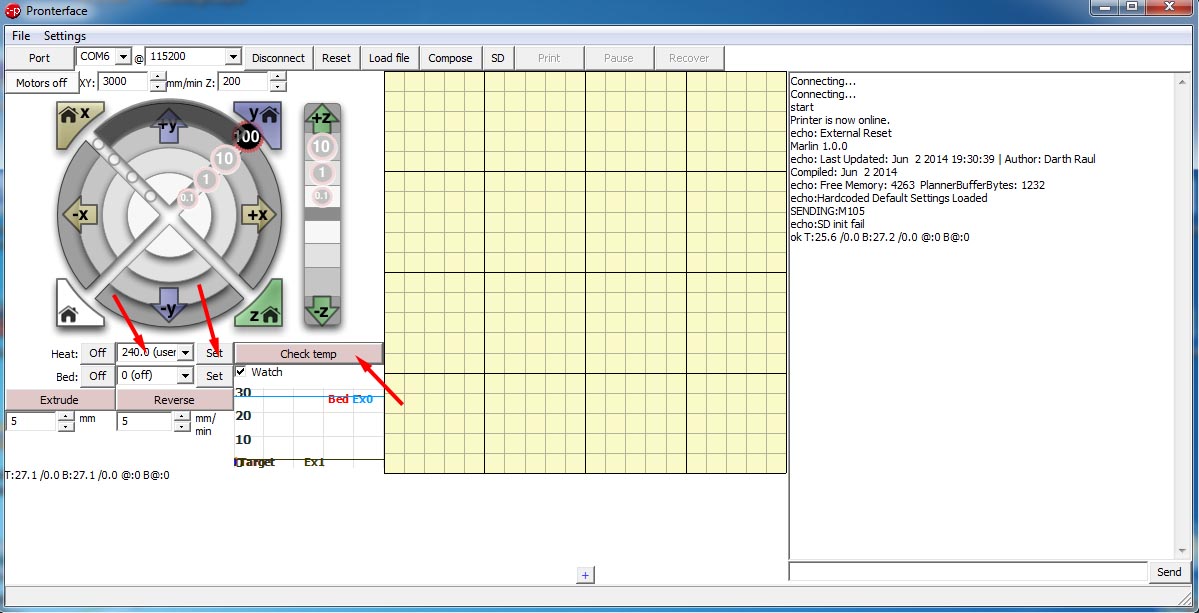Click Reverse button
The height and width of the screenshot is (613, 1199).
(x=174, y=400)
